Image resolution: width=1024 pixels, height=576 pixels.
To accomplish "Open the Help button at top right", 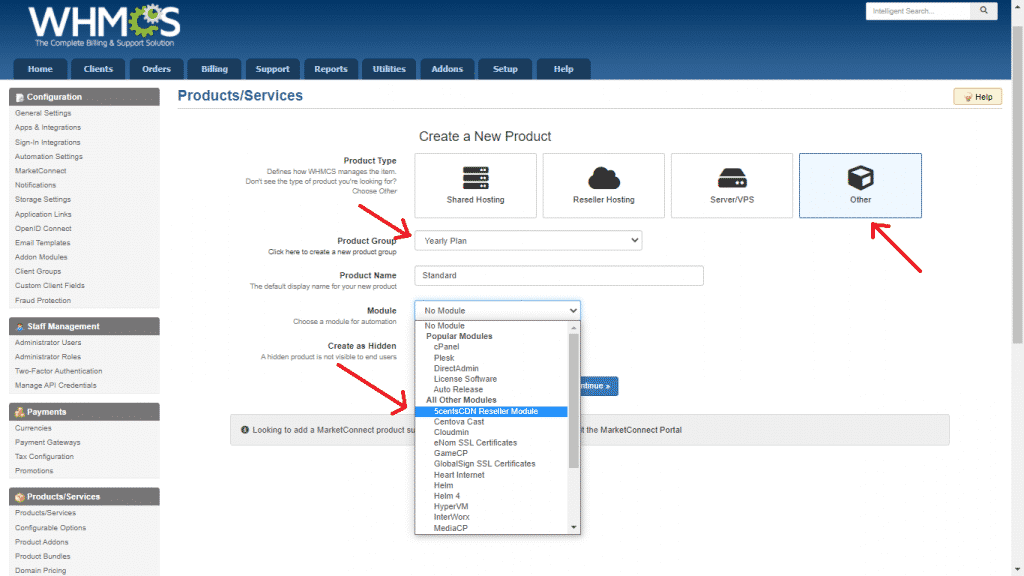I will pos(978,97).
